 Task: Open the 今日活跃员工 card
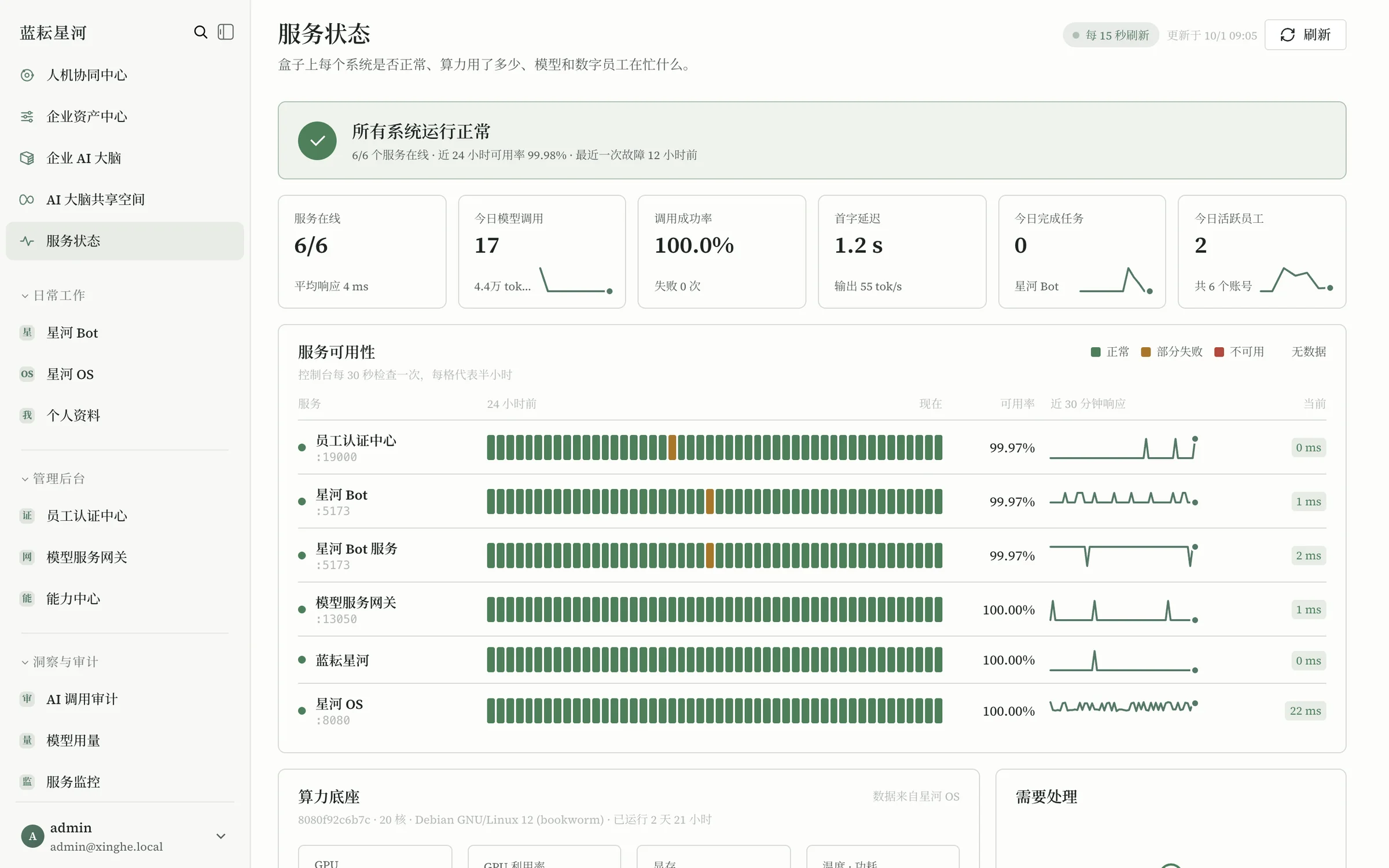point(1262,252)
